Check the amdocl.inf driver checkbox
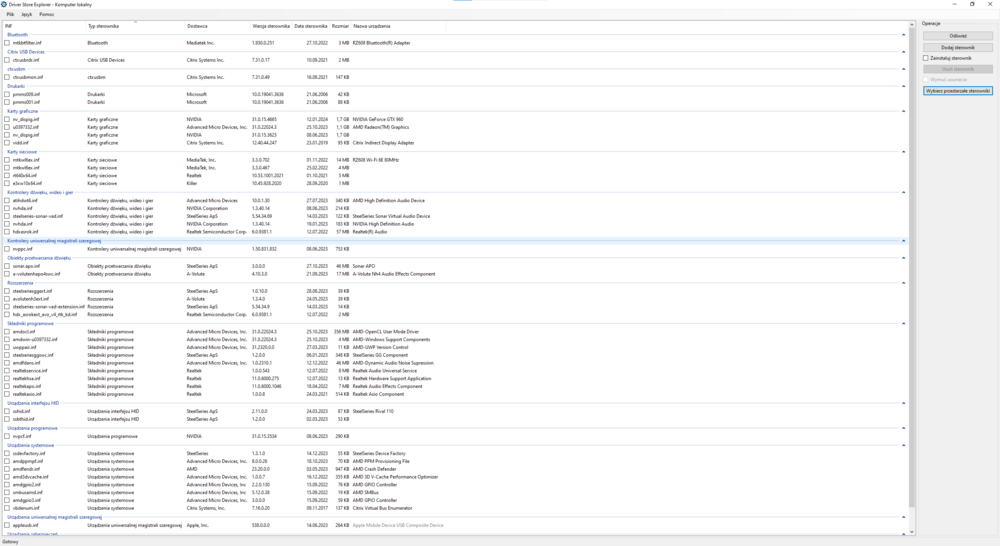1000x546 pixels. click(7, 332)
